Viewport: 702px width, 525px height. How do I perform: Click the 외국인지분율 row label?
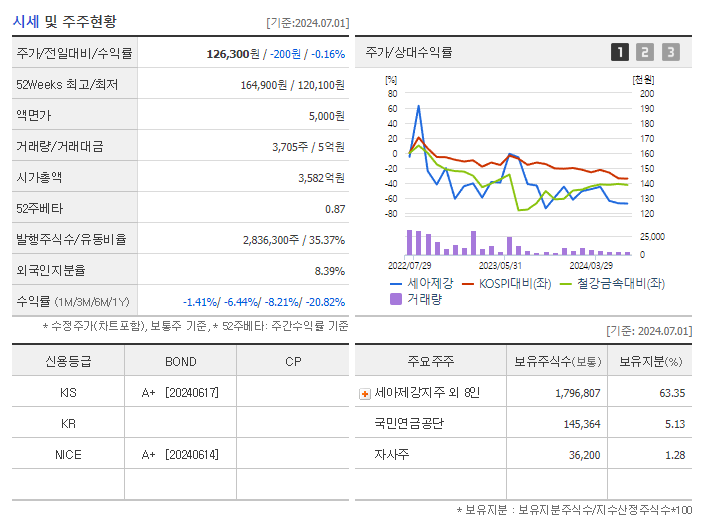[x=51, y=270]
